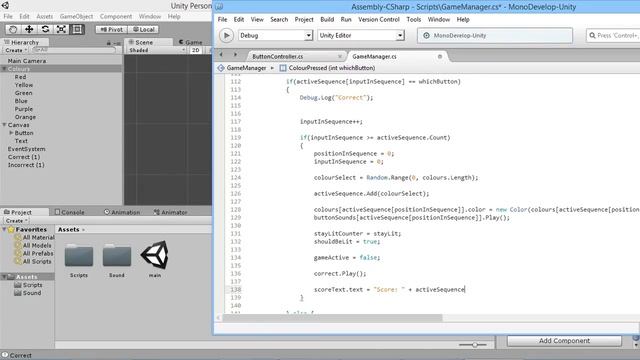Open MonoDevelop View menu
This screenshot has width=640, height=360.
(x=257, y=20)
